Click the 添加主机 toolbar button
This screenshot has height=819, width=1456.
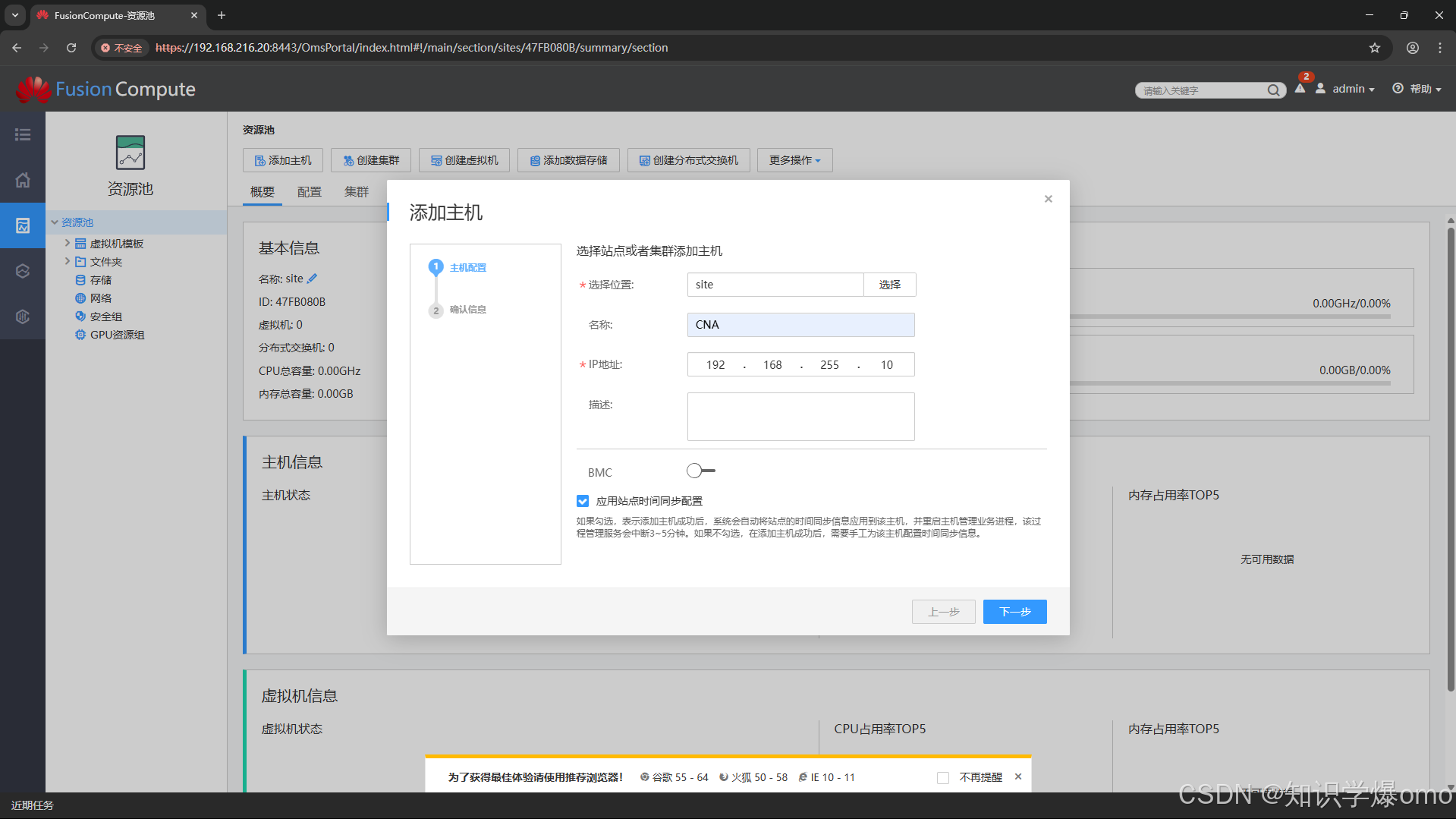coord(282,160)
